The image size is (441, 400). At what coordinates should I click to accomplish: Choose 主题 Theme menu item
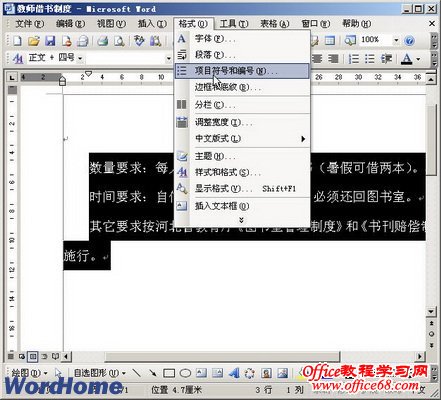[242, 156]
